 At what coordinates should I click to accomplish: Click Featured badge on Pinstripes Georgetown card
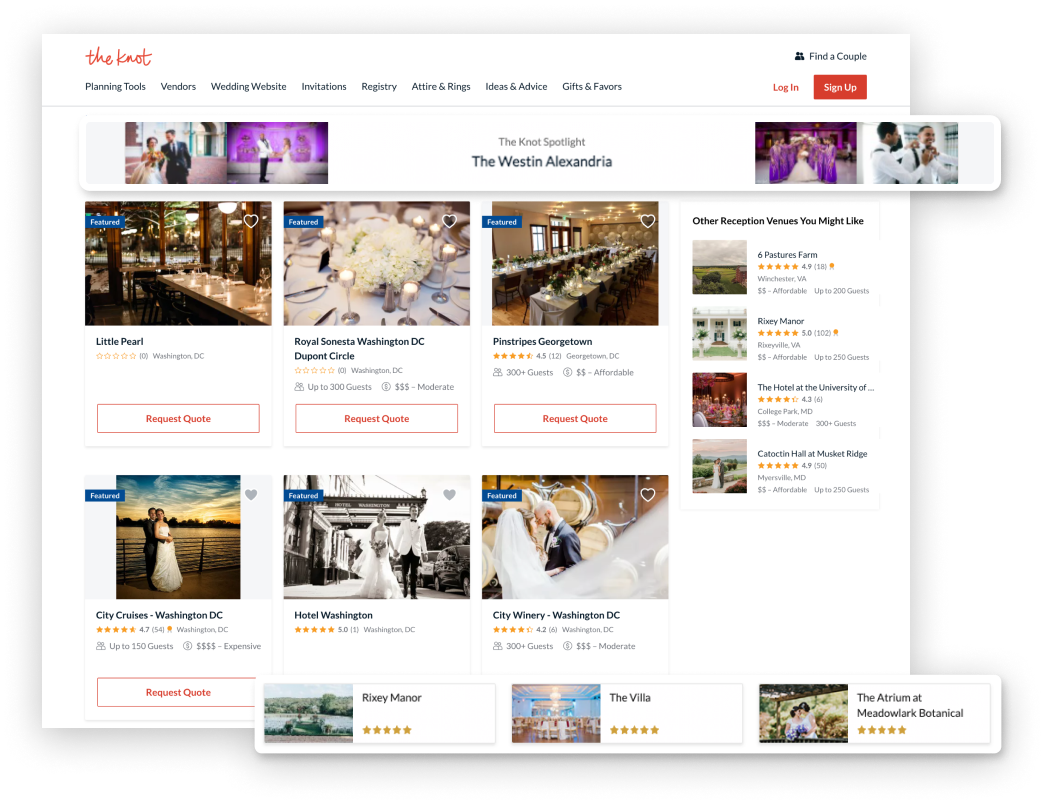coord(501,222)
